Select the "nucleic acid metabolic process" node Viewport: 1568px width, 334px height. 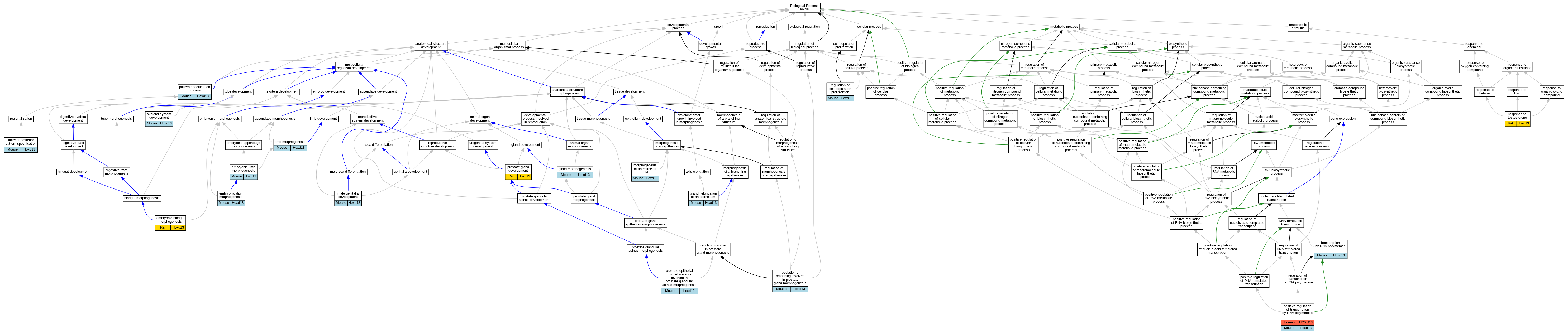pyautogui.click(x=1264, y=119)
